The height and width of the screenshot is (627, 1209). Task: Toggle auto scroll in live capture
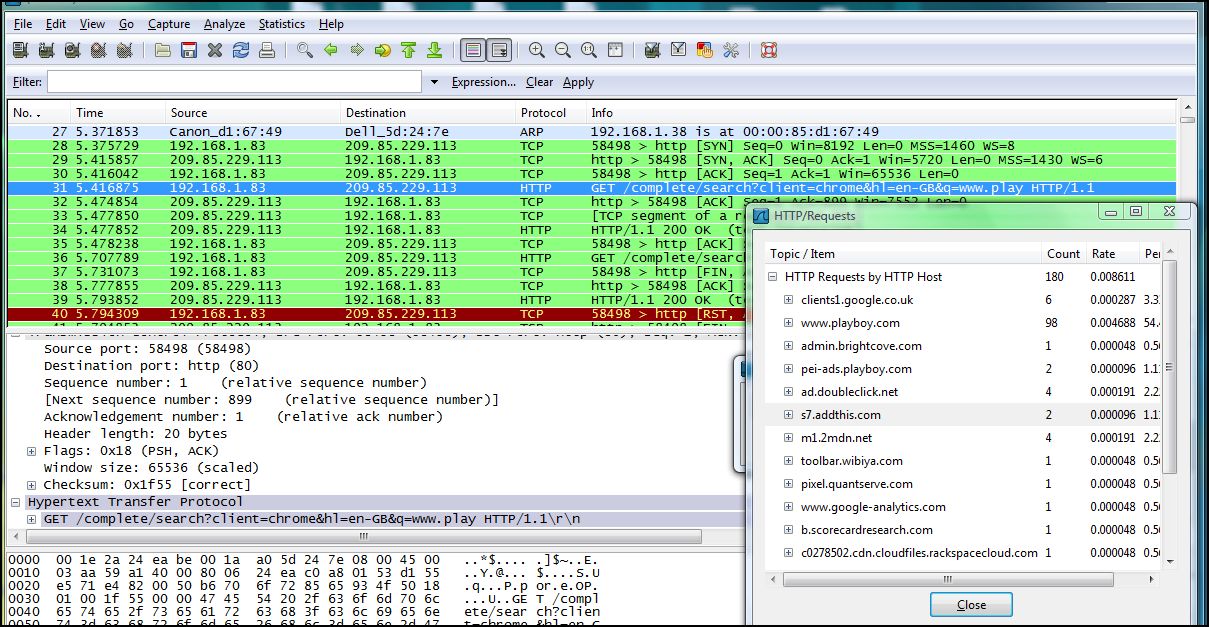[499, 49]
